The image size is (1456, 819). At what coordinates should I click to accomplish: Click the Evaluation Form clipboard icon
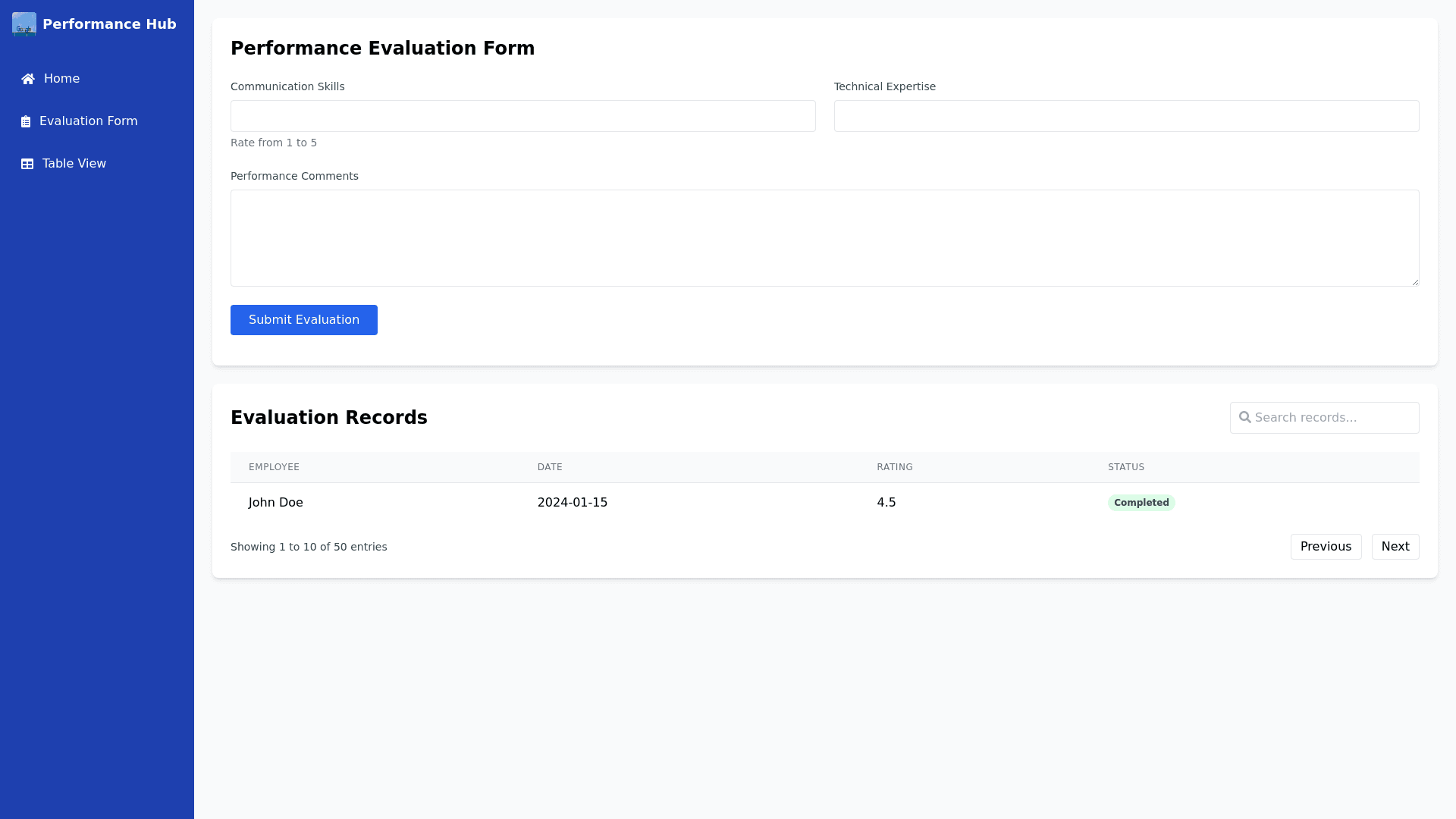(x=26, y=121)
